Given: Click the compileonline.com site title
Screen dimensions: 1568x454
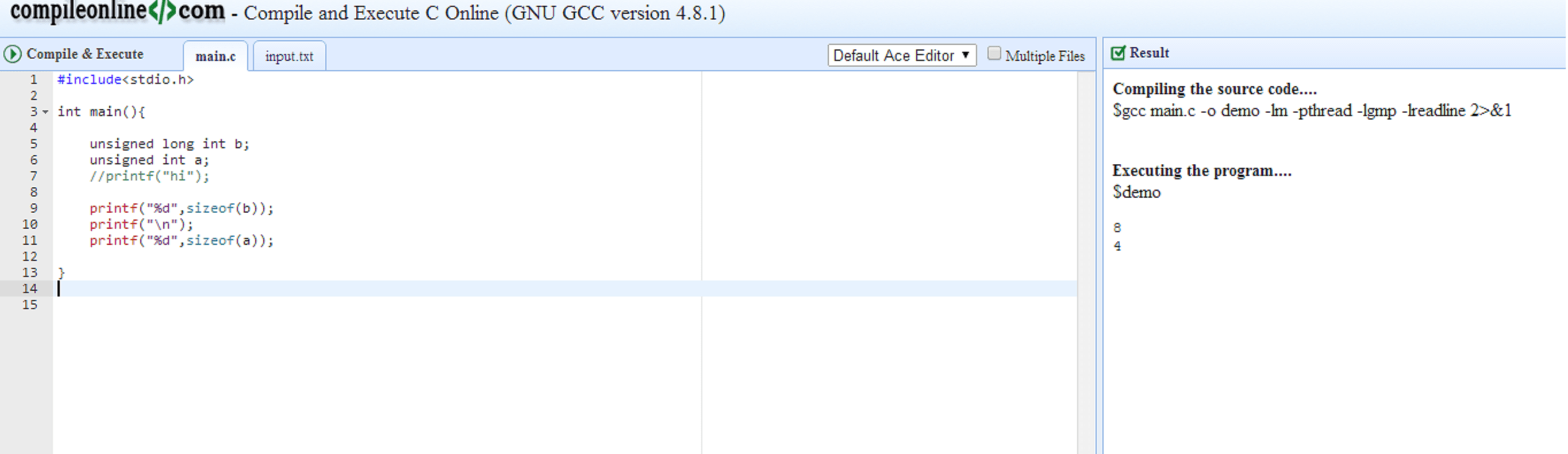Looking at the screenshot, I should click(x=117, y=11).
